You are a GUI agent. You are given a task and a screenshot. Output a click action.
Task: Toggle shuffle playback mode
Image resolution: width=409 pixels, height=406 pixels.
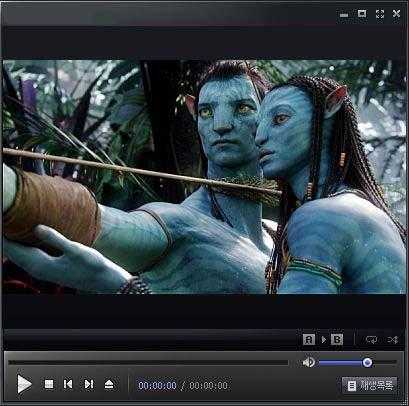(x=393, y=340)
